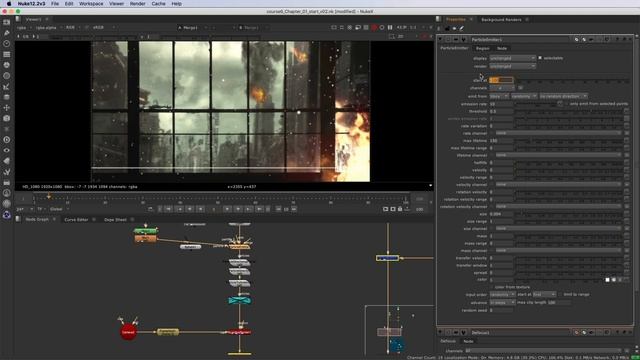
Task: Click the animation icon beside velocity
Action: click(626, 170)
